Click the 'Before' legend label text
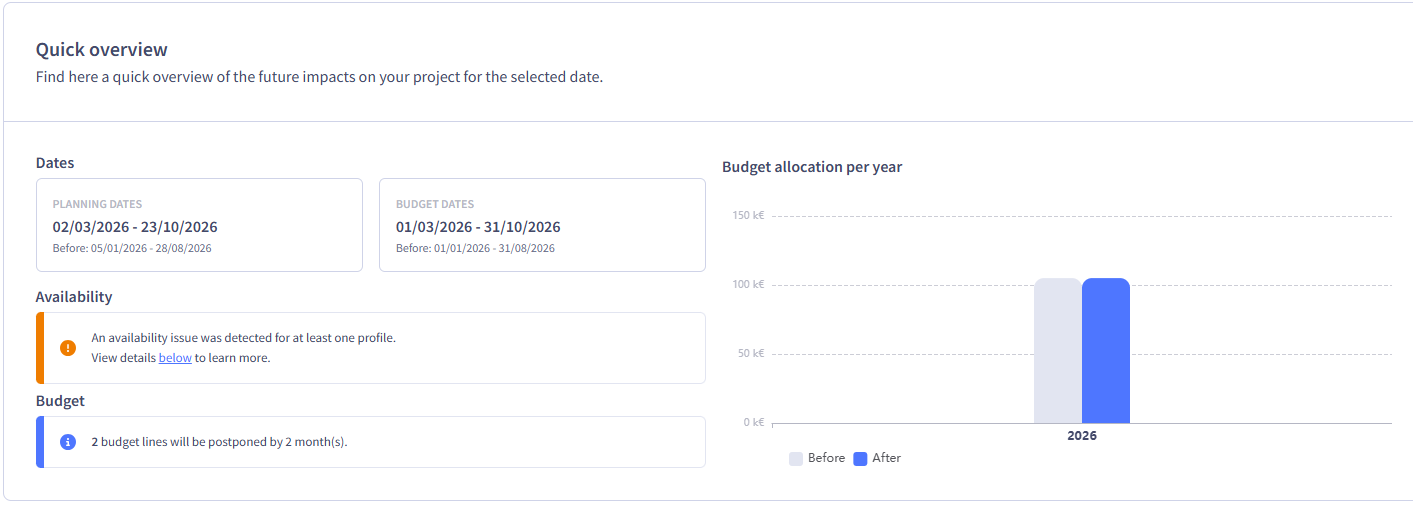This screenshot has height=510, width=1413. point(826,458)
